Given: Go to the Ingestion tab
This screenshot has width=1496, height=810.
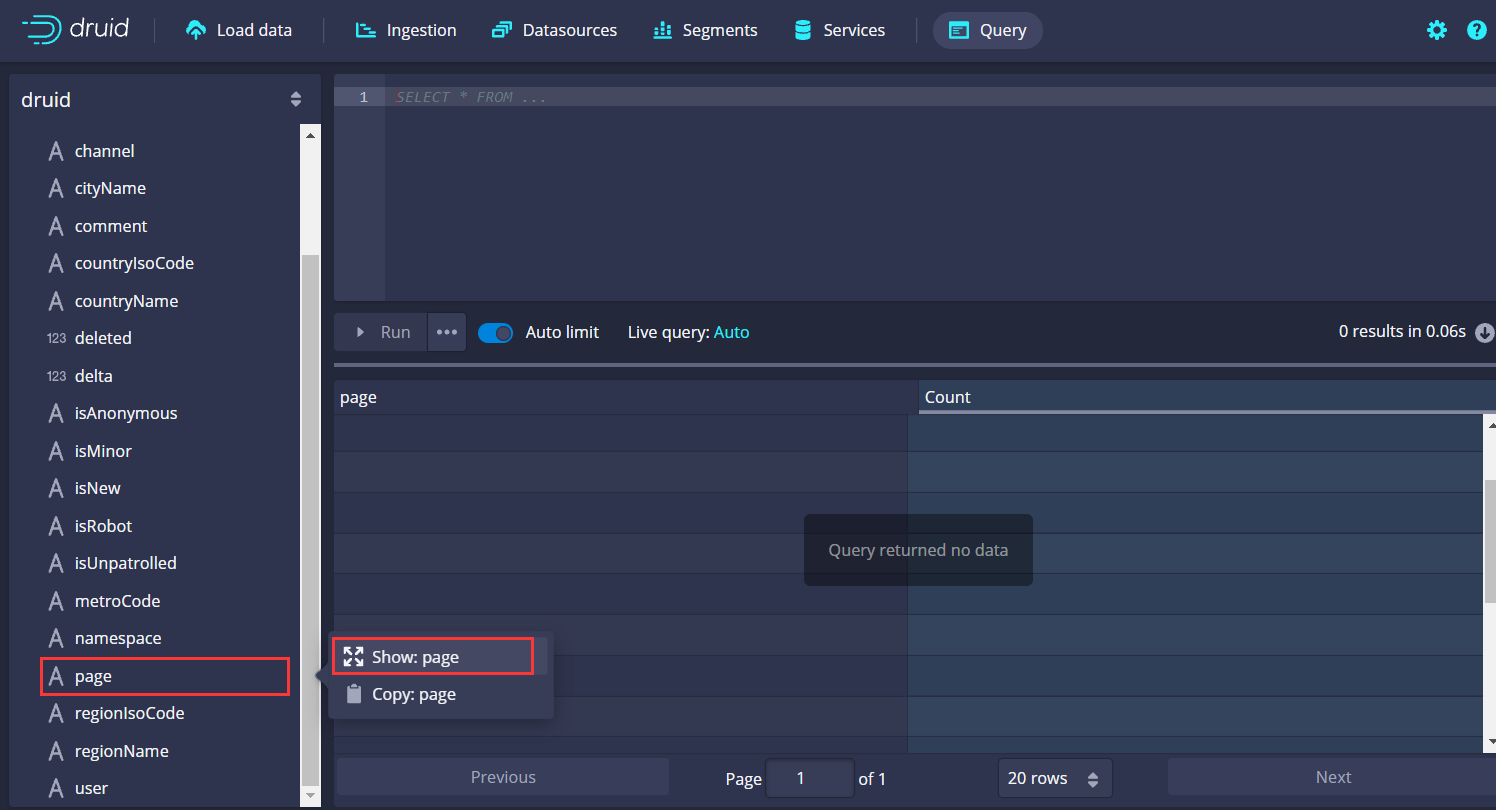Looking at the screenshot, I should point(406,30).
